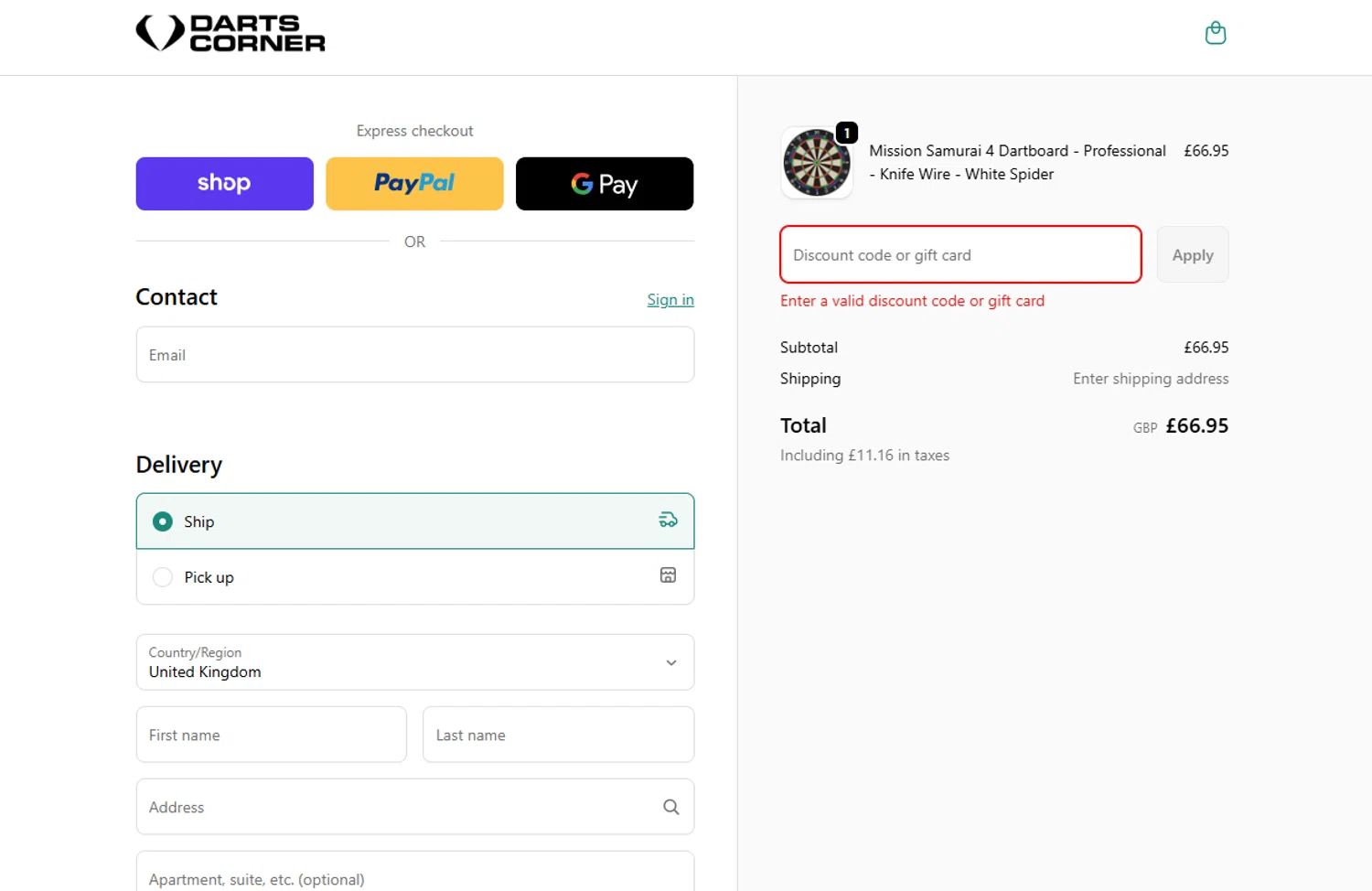Select the Ship delivery option

coord(163,521)
